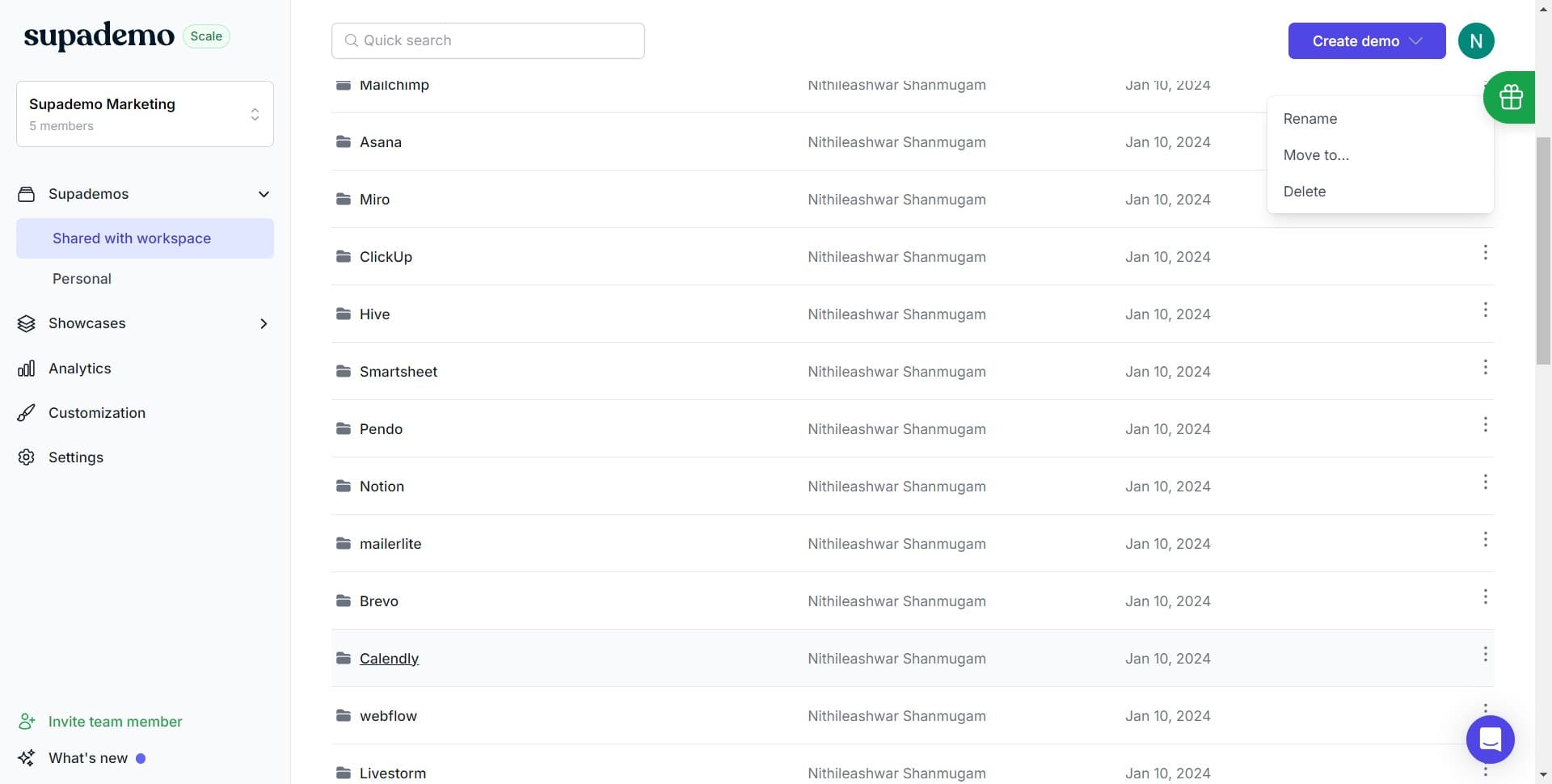Open the three-dot menu for Notion folder
This screenshot has height=784, width=1552.
1485,483
